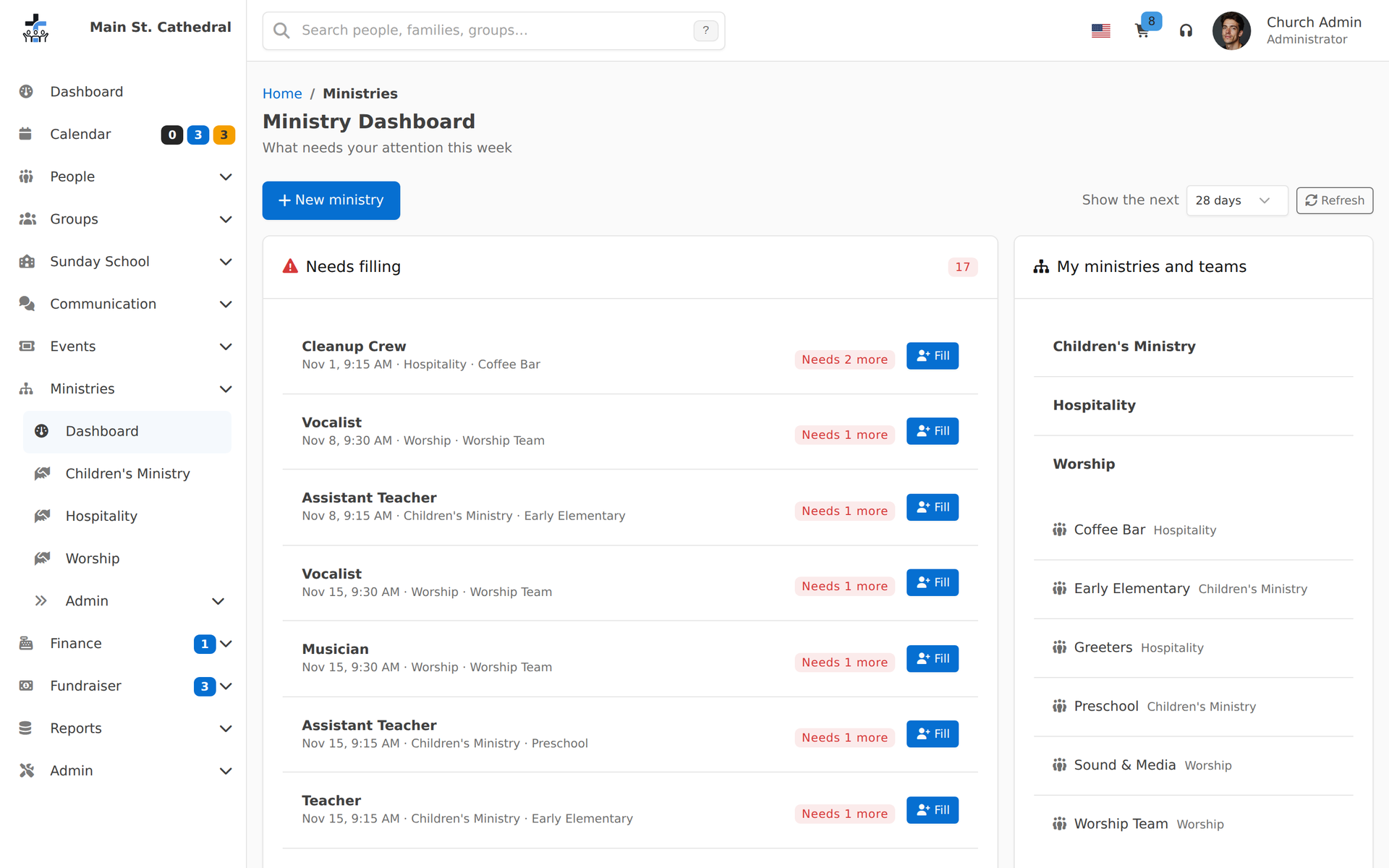1389x868 pixels.
Task: Focus the search people, families, groups field
Action: click(493, 30)
